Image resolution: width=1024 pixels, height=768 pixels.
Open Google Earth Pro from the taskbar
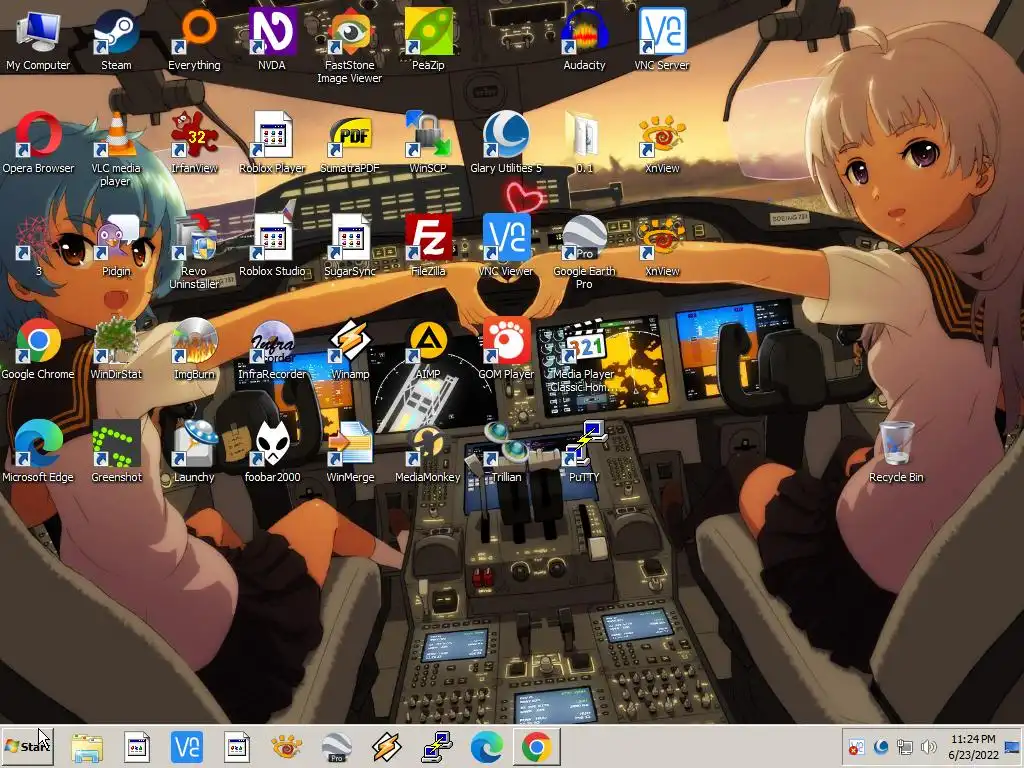point(336,747)
